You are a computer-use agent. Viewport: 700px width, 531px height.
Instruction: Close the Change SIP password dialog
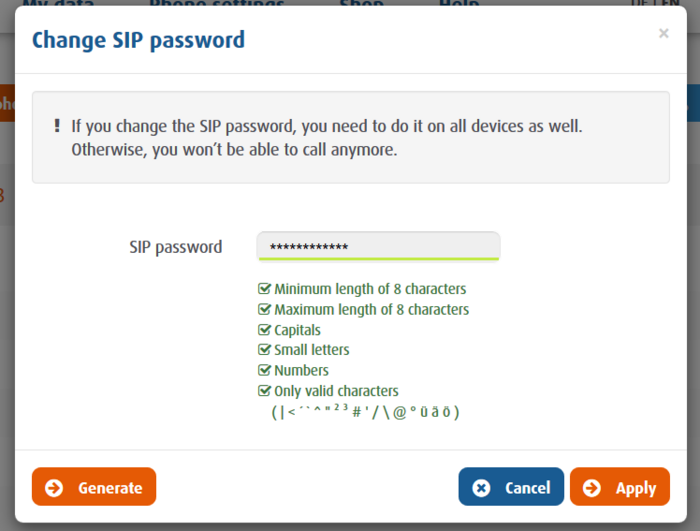pos(664,33)
